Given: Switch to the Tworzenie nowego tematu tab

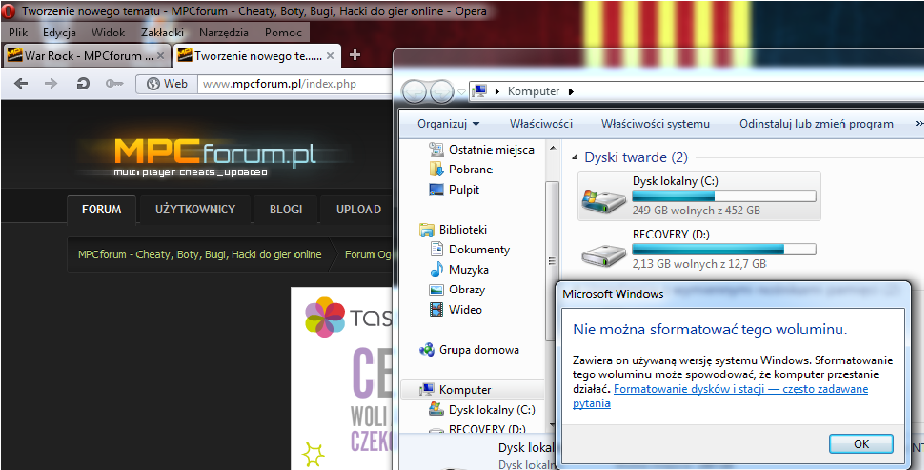Looking at the screenshot, I should (x=256, y=55).
